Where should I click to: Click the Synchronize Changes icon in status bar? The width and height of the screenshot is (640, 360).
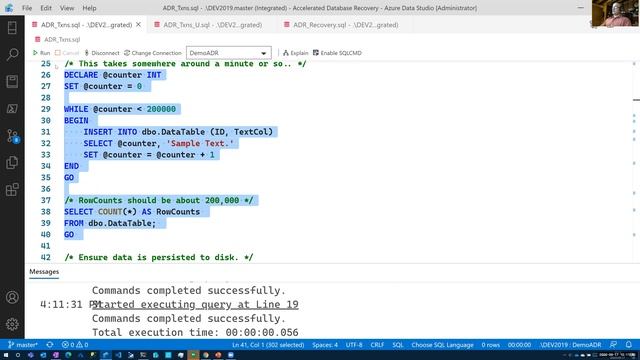(50, 345)
